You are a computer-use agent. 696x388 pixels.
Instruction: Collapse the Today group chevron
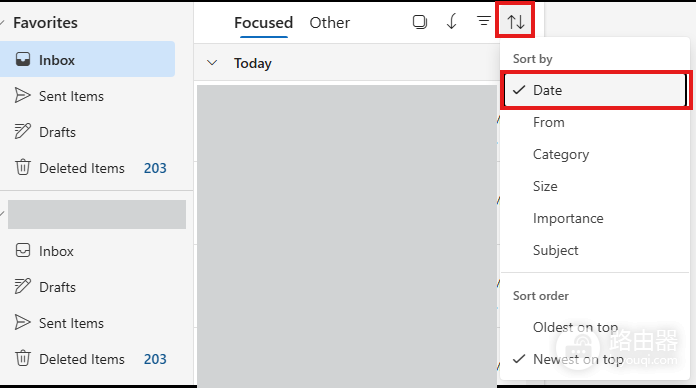point(212,63)
